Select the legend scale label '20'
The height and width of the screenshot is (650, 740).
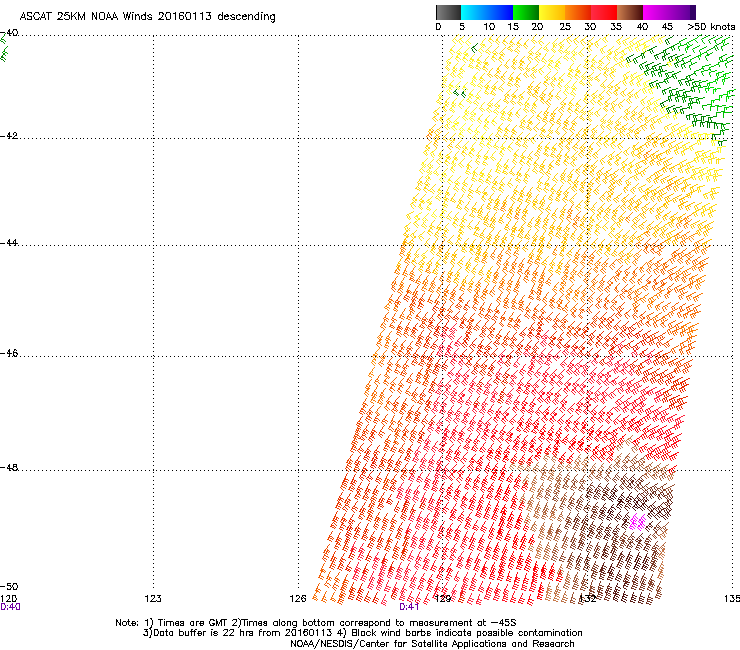pyautogui.click(x=537, y=27)
